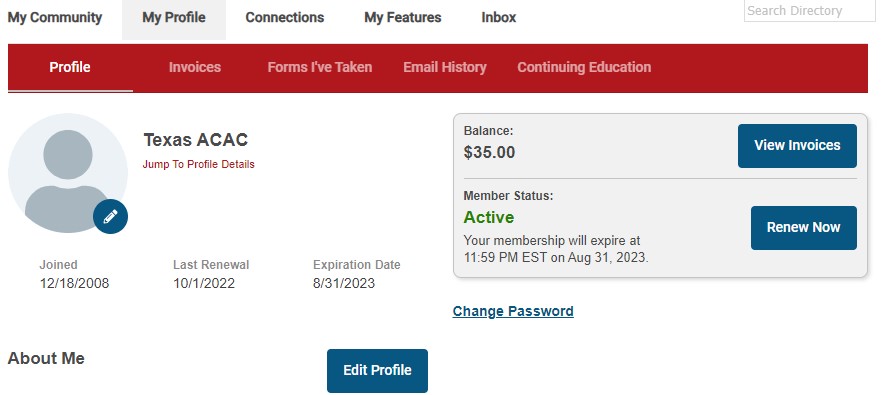The height and width of the screenshot is (395, 886).
Task: Click the View Invoices button
Action: pos(797,146)
